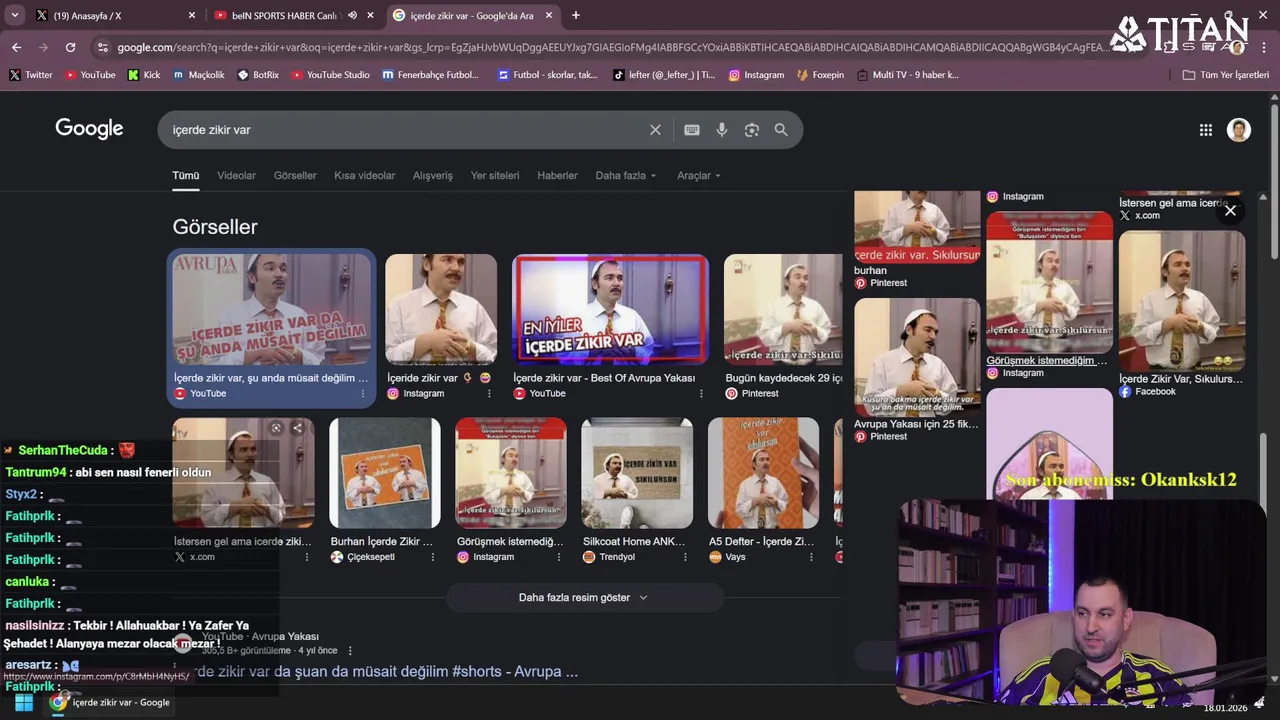Open the Multi TV bookmark
Image resolution: width=1280 pixels, height=720 pixels.
(907, 75)
